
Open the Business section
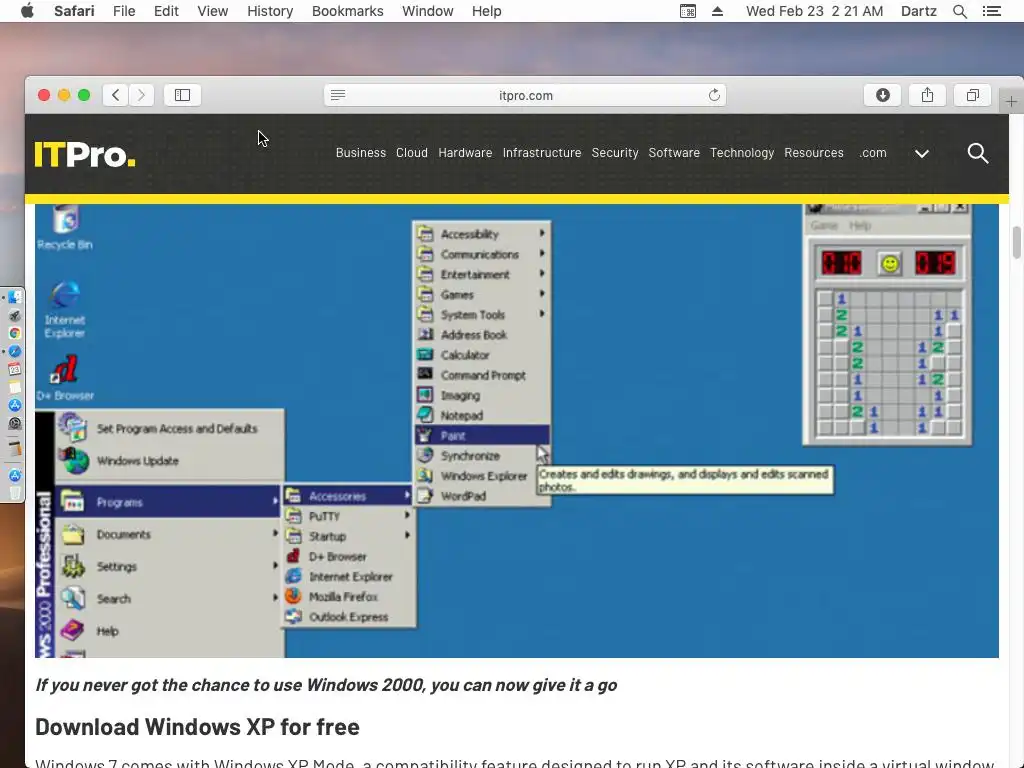[x=360, y=153]
